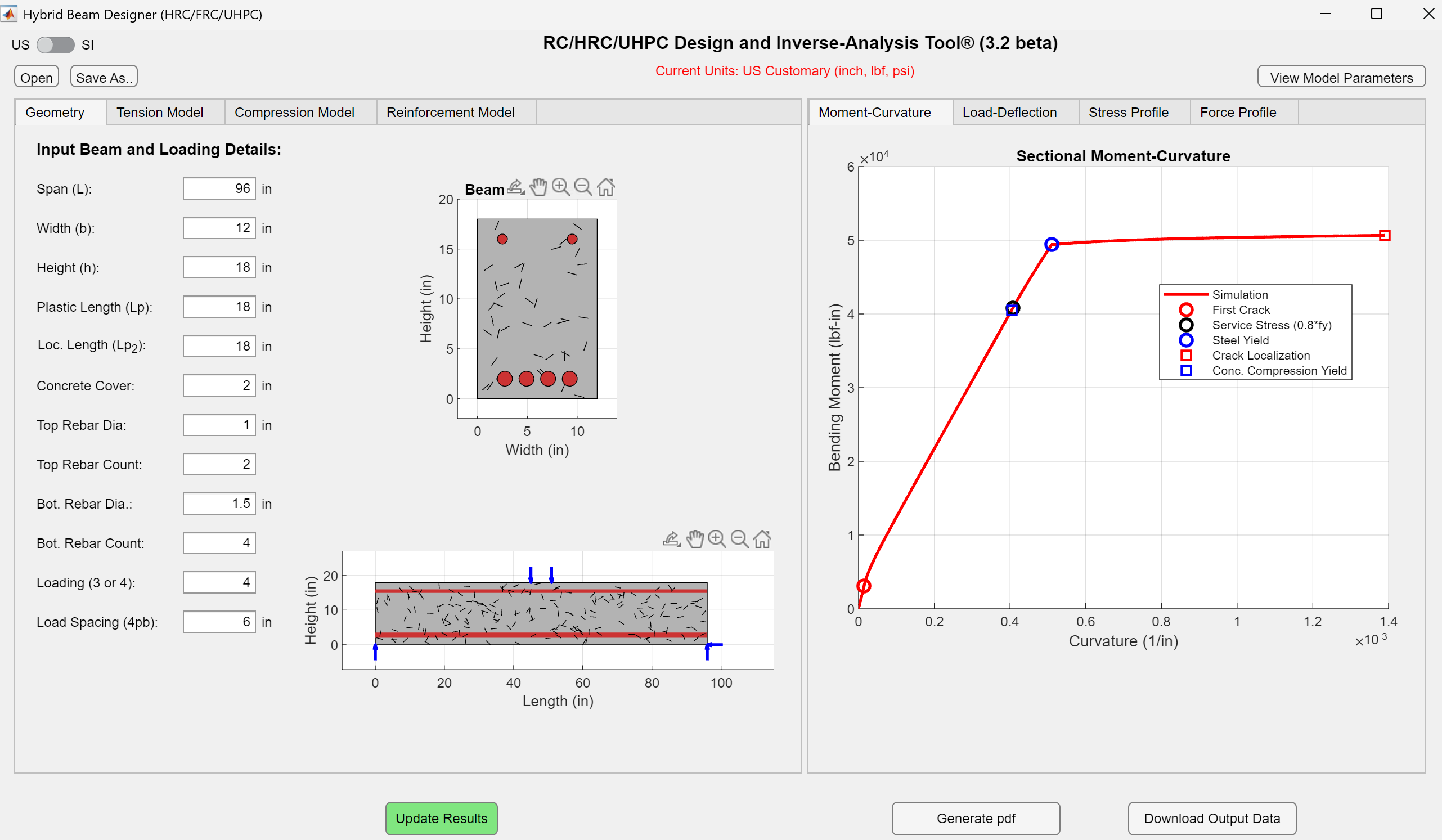This screenshot has height=840, width=1442.
Task: Click the zoom-in magnifier above the cross-section plot
Action: pyautogui.click(x=560, y=187)
